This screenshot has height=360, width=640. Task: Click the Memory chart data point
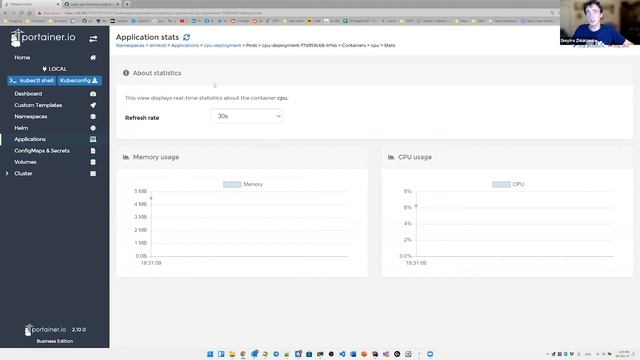pyautogui.click(x=151, y=198)
